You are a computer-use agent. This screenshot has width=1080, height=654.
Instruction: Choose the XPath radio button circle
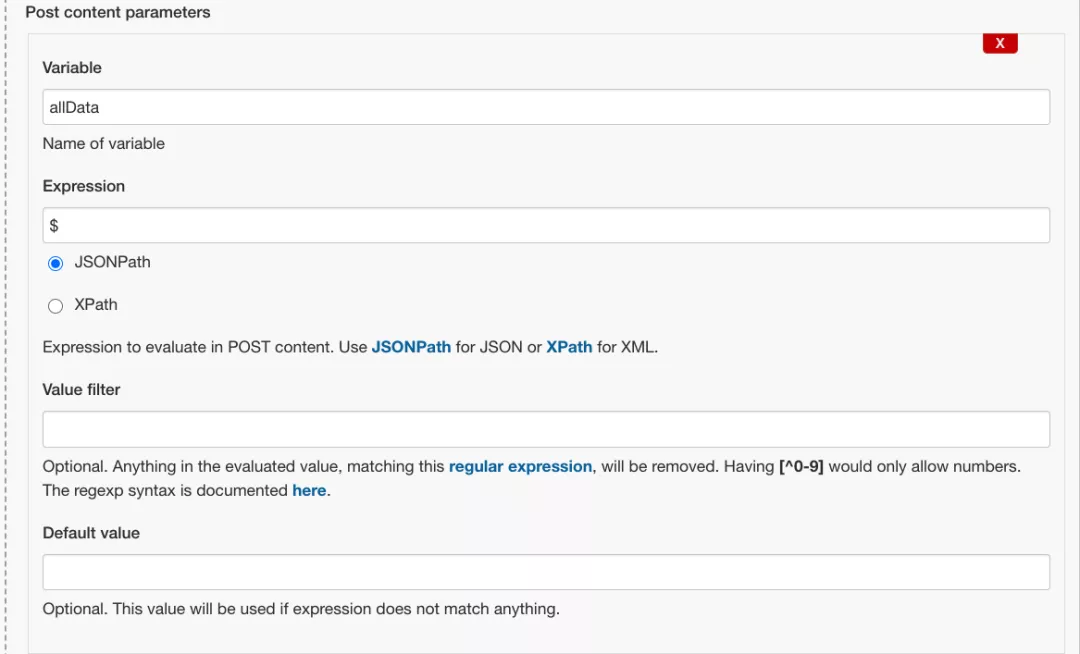[56, 306]
